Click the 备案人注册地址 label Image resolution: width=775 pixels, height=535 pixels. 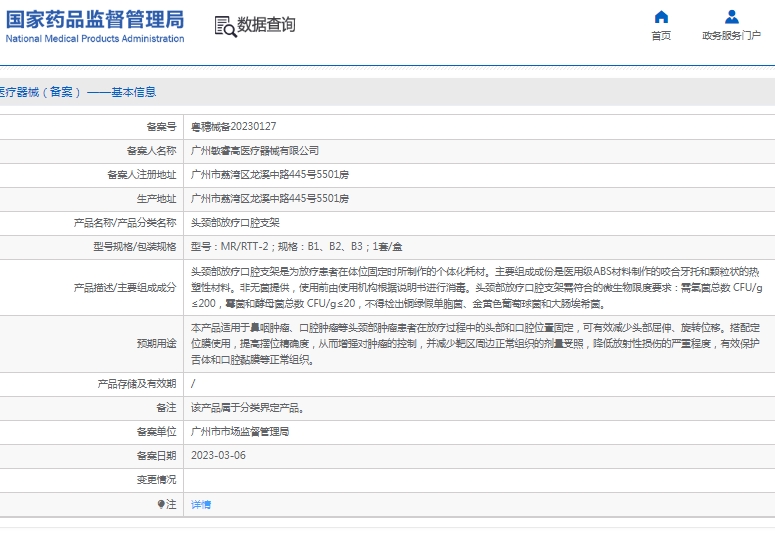pos(142,175)
